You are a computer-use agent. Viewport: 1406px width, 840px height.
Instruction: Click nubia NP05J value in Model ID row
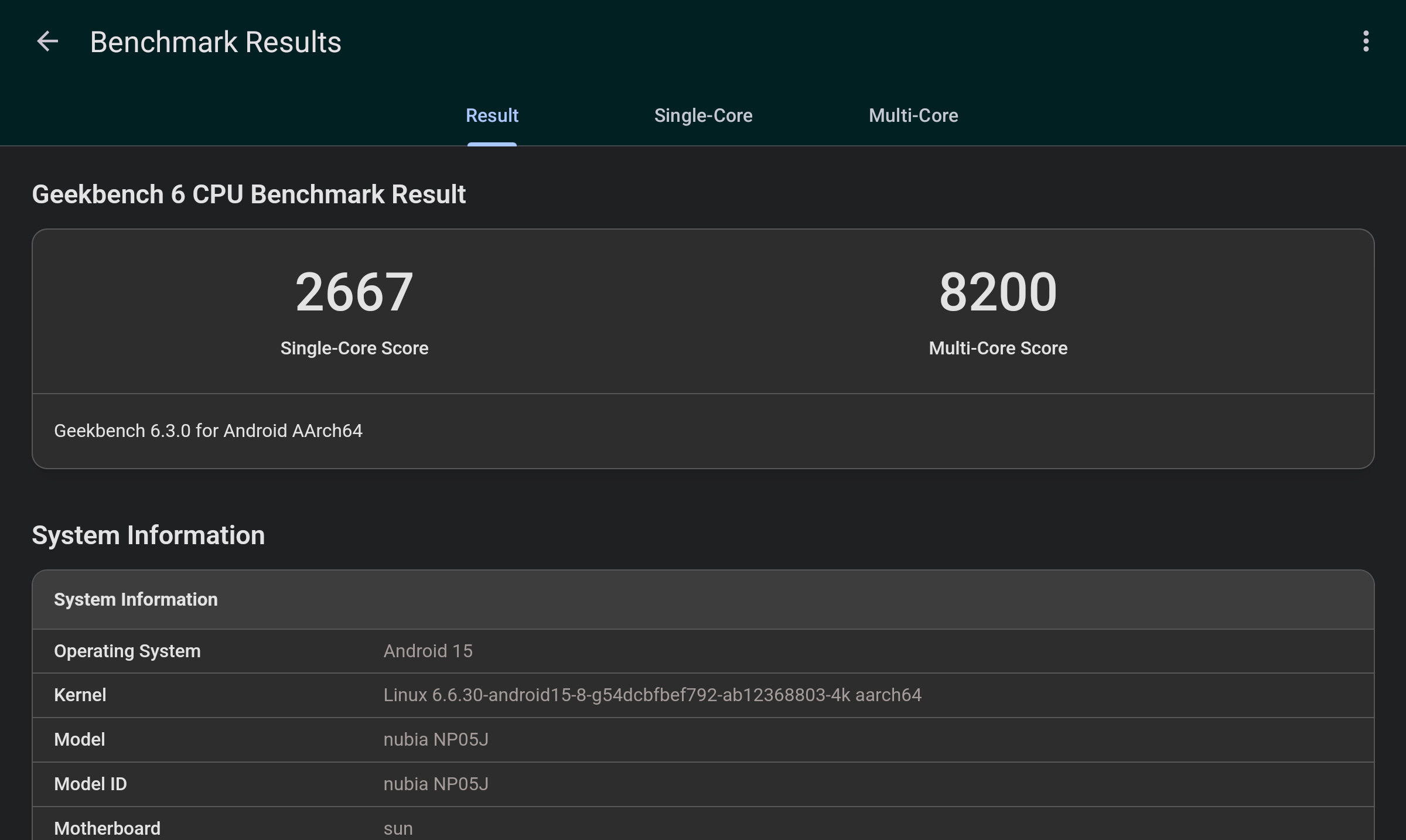(435, 784)
